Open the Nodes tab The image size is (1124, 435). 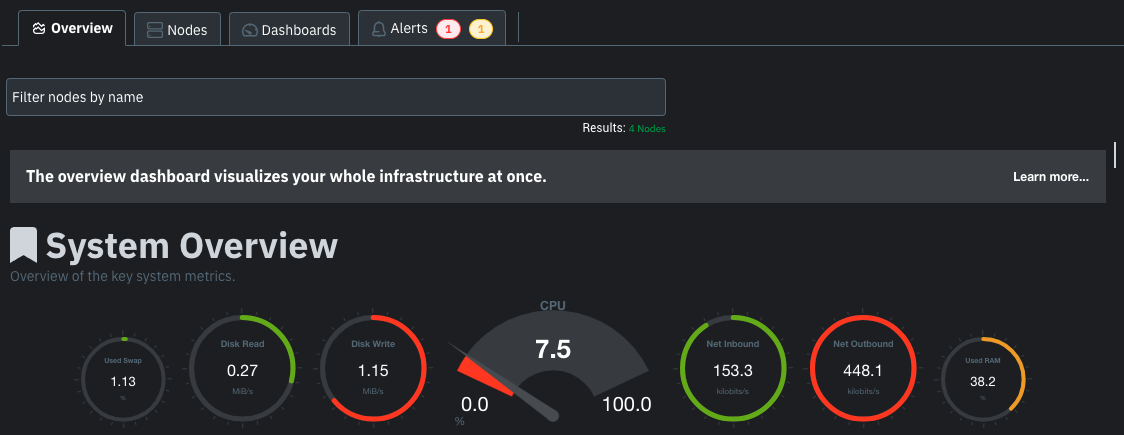(x=177, y=30)
